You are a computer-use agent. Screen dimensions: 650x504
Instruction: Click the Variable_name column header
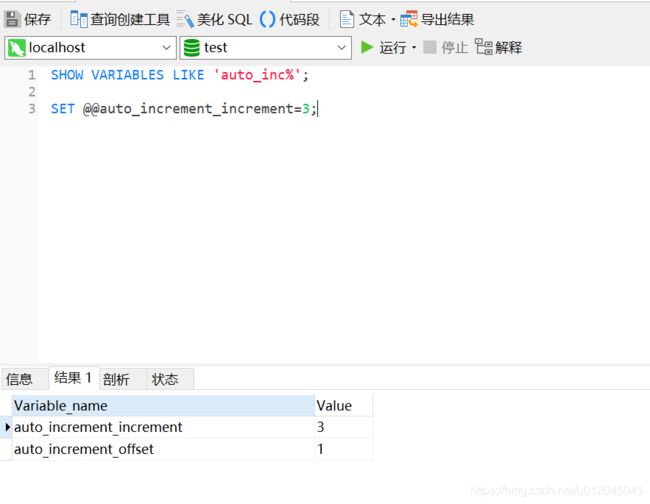163,405
